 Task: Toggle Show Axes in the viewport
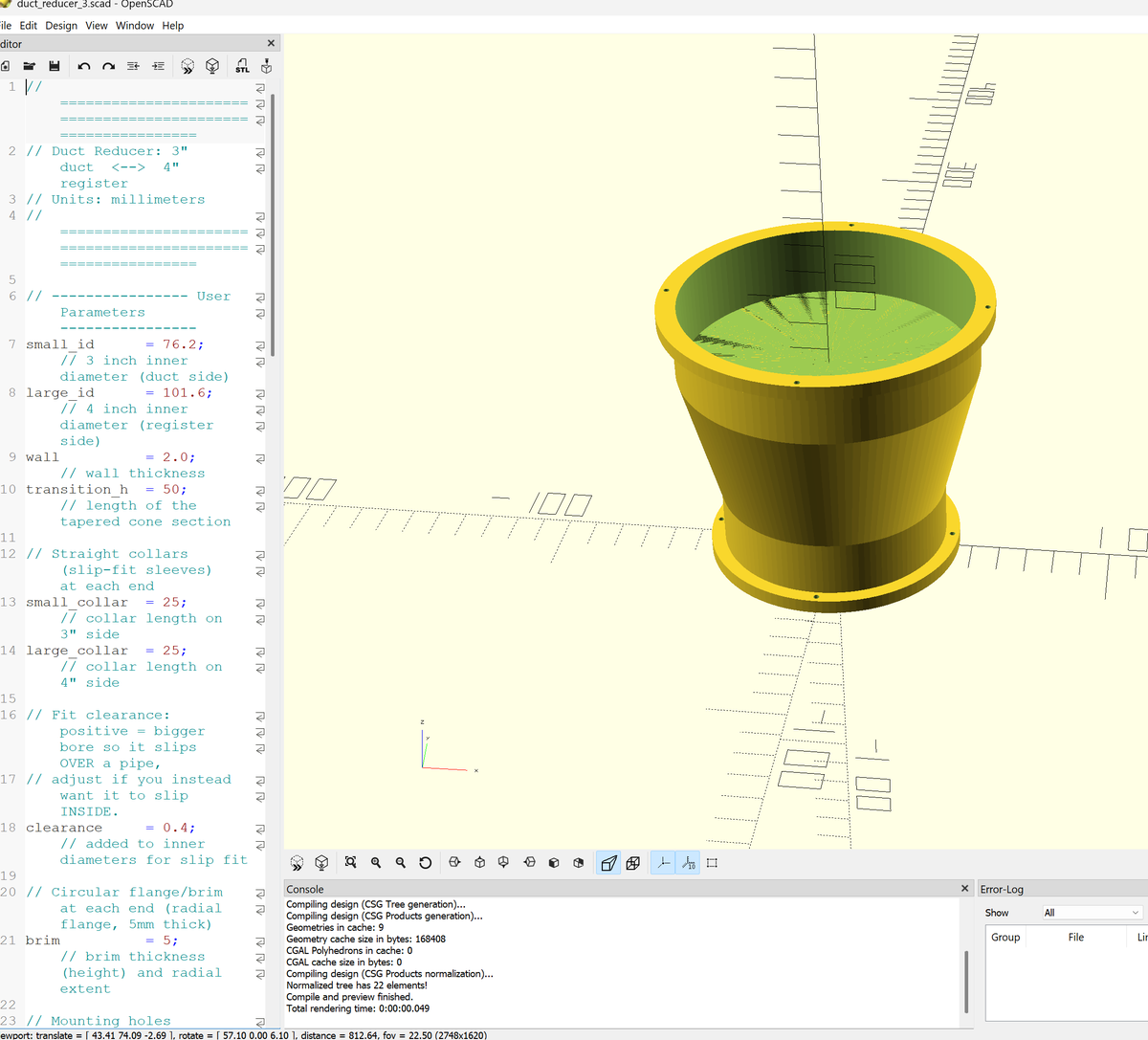[x=662, y=863]
